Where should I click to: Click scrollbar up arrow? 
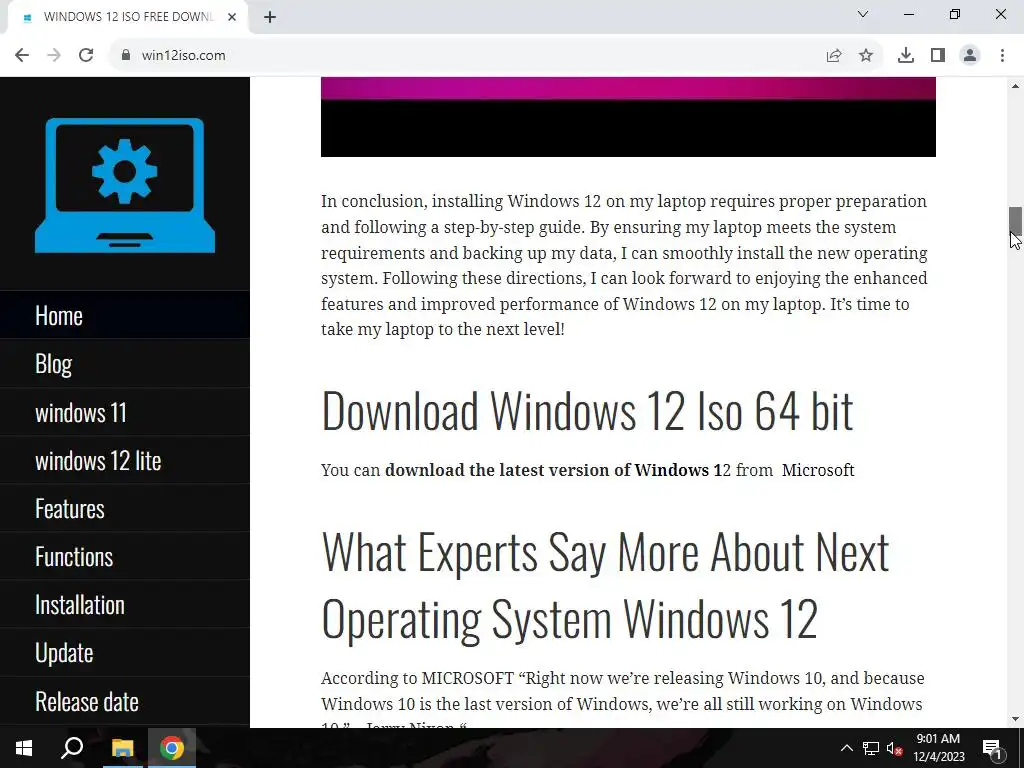1015,86
